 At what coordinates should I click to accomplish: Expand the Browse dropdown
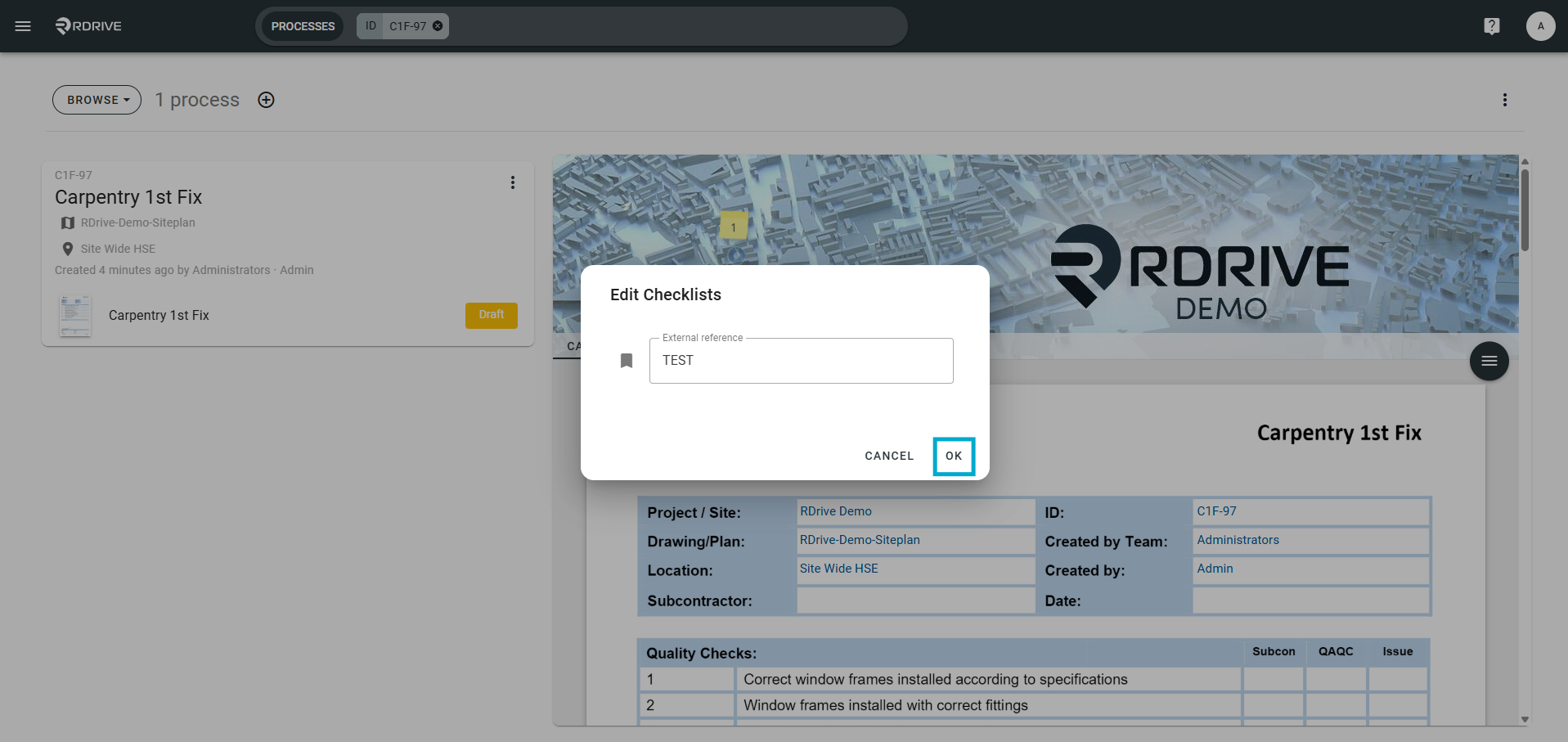97,100
